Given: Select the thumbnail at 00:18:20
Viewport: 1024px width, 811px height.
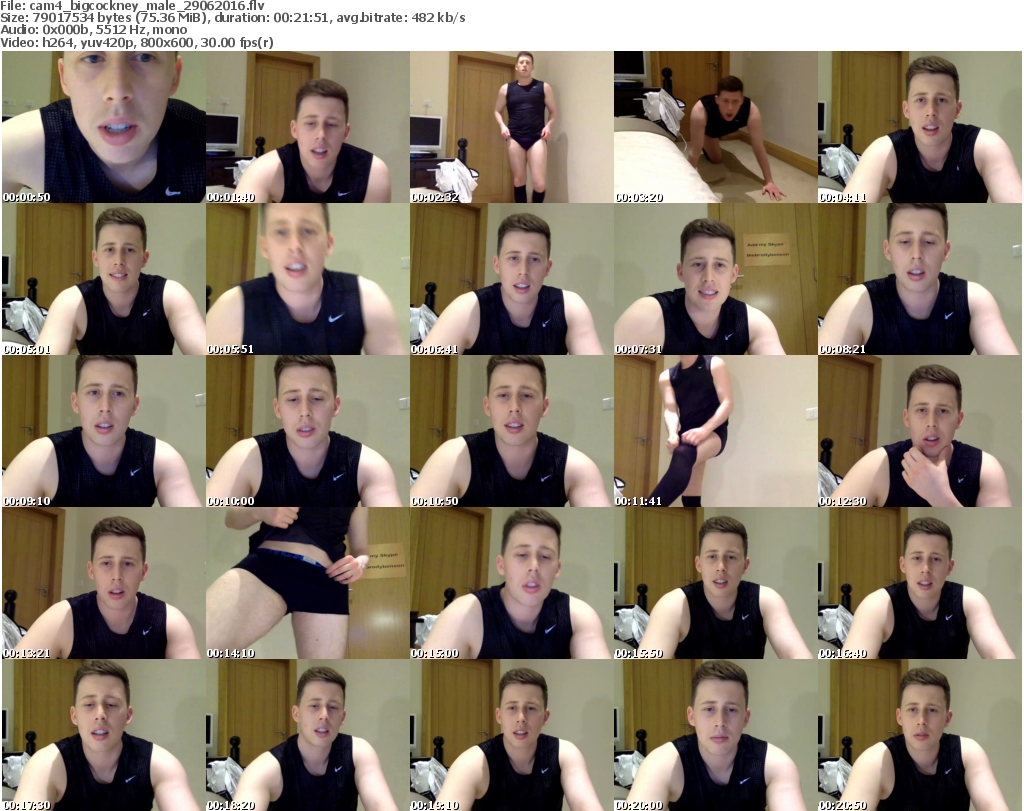Looking at the screenshot, I should pos(308,736).
